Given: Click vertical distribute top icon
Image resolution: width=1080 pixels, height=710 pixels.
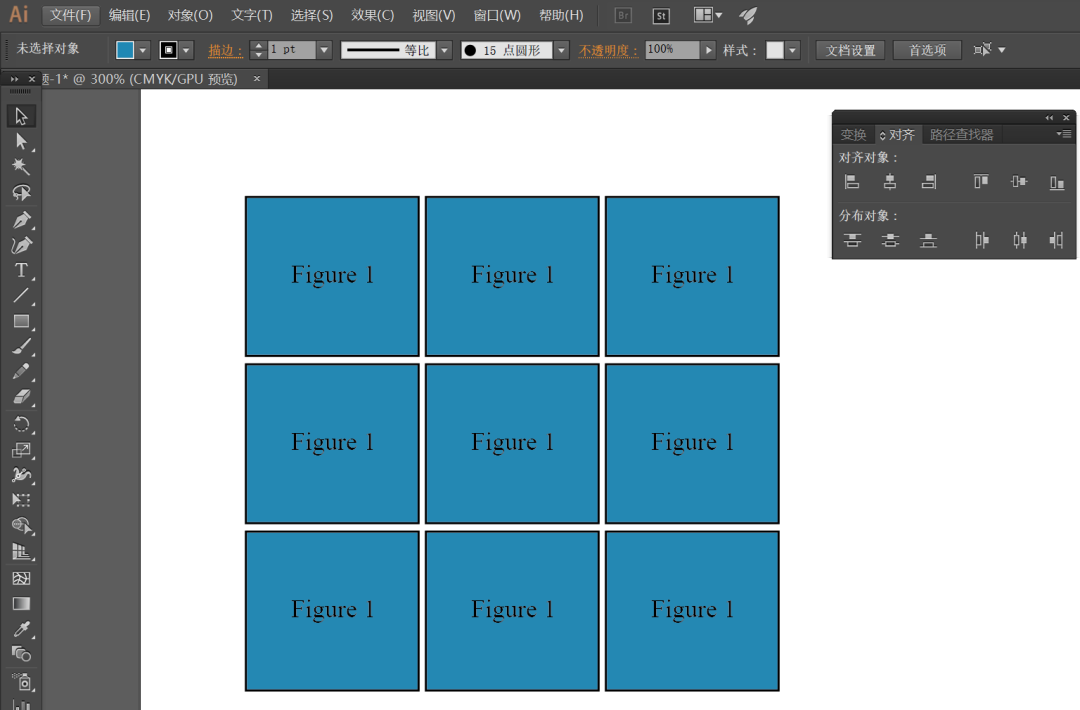Looking at the screenshot, I should [x=852, y=240].
